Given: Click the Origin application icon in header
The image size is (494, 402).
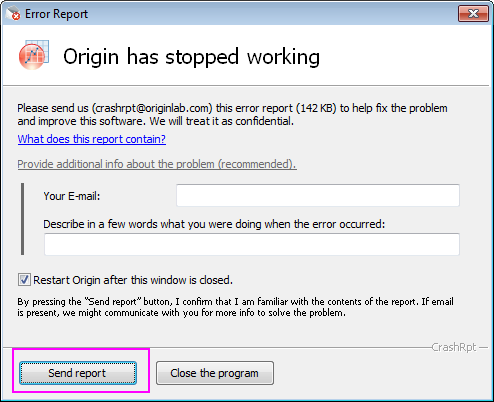Looking at the screenshot, I should (x=34, y=55).
